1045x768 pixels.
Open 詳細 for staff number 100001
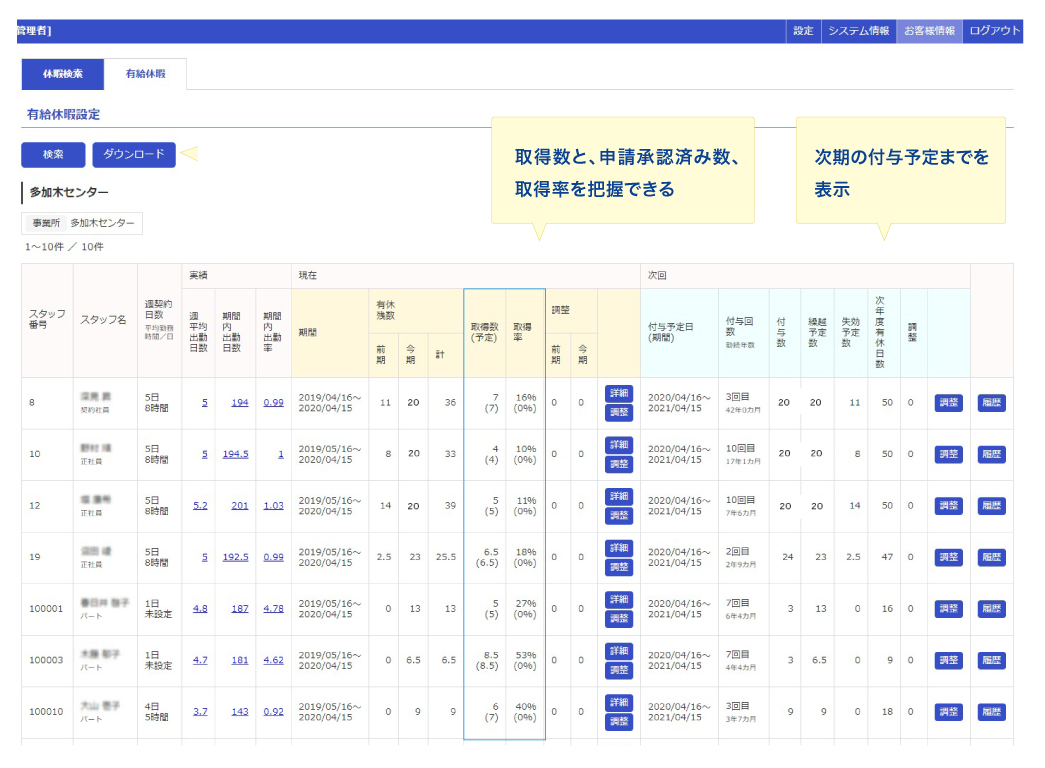[619, 599]
